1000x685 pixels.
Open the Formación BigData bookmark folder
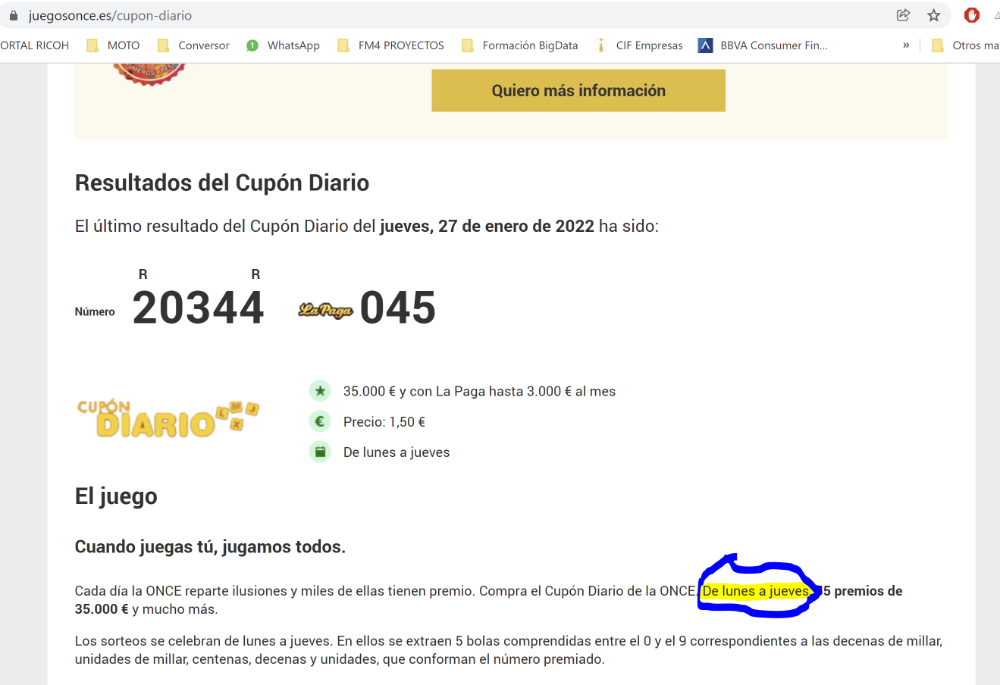click(520, 45)
